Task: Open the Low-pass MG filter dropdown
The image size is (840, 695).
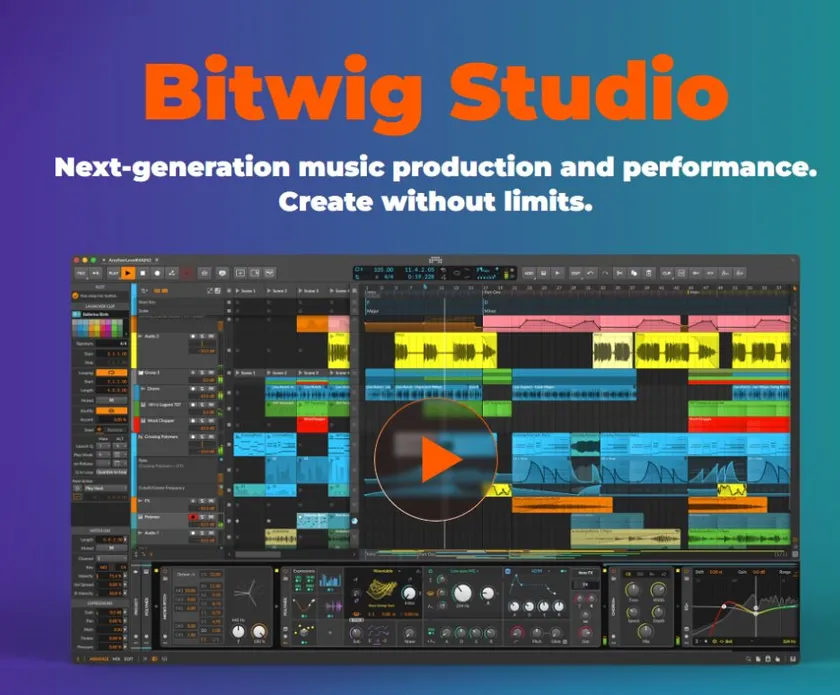Action: [x=463, y=571]
